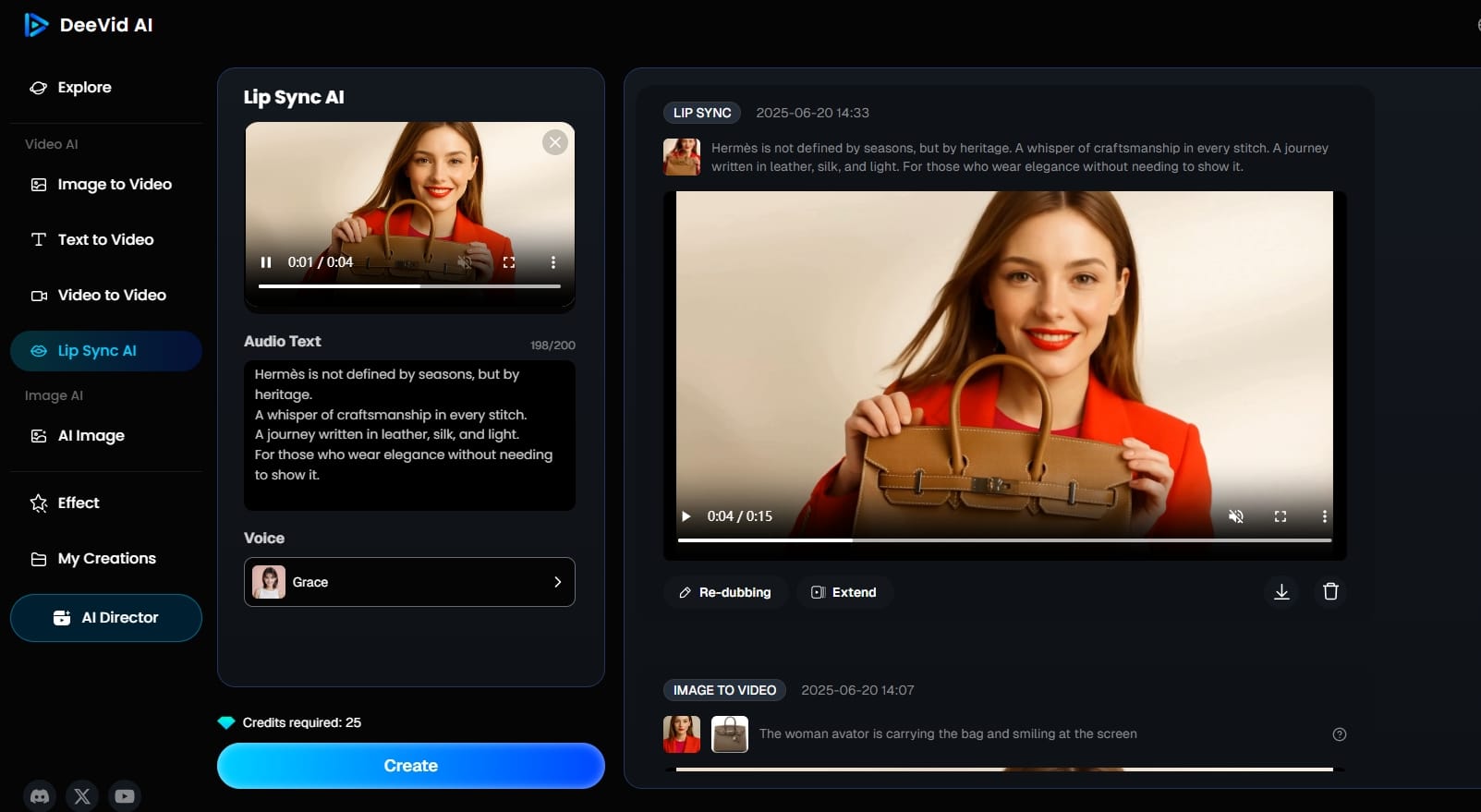Open Text to Video tool

pyautogui.click(x=106, y=240)
